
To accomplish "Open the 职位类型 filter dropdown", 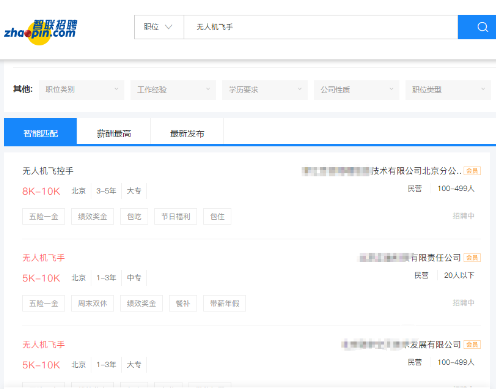I will 448,90.
